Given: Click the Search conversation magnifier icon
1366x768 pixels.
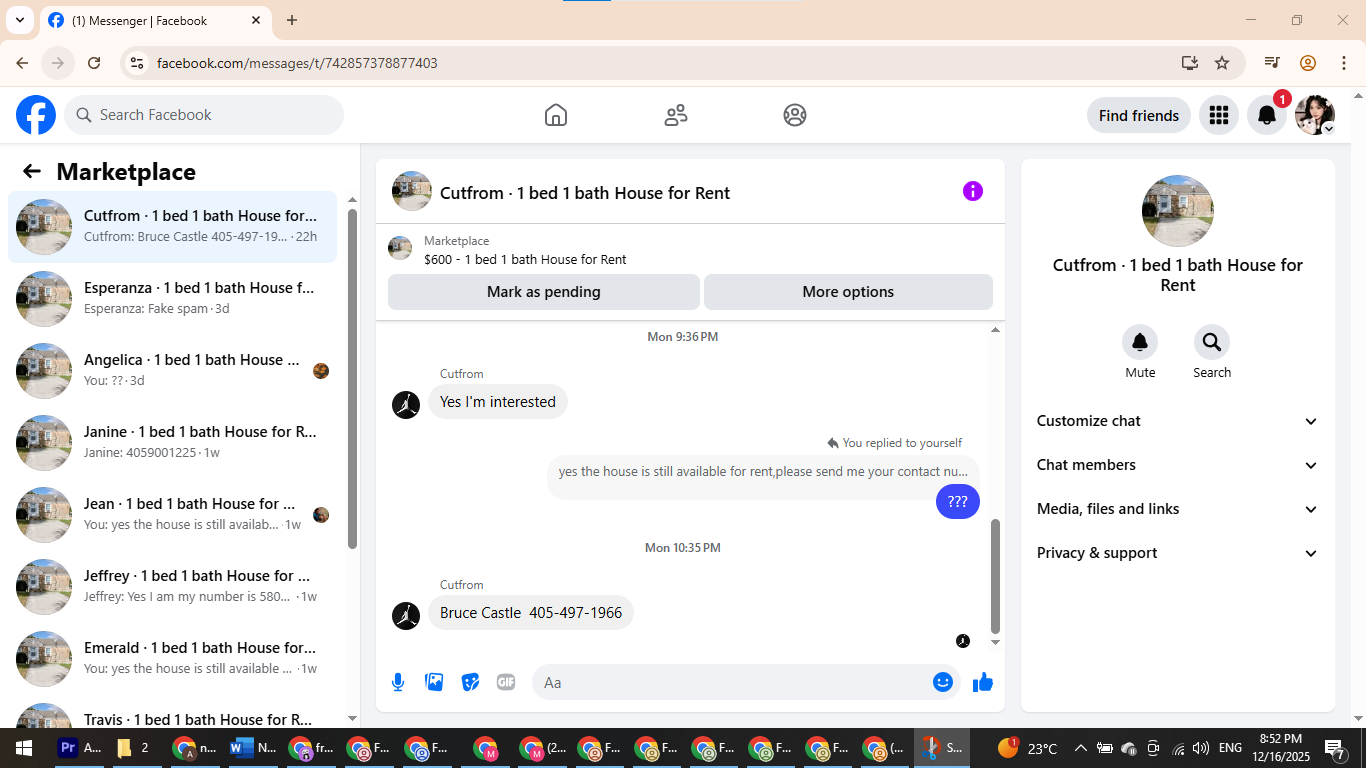Looking at the screenshot, I should tap(1212, 343).
